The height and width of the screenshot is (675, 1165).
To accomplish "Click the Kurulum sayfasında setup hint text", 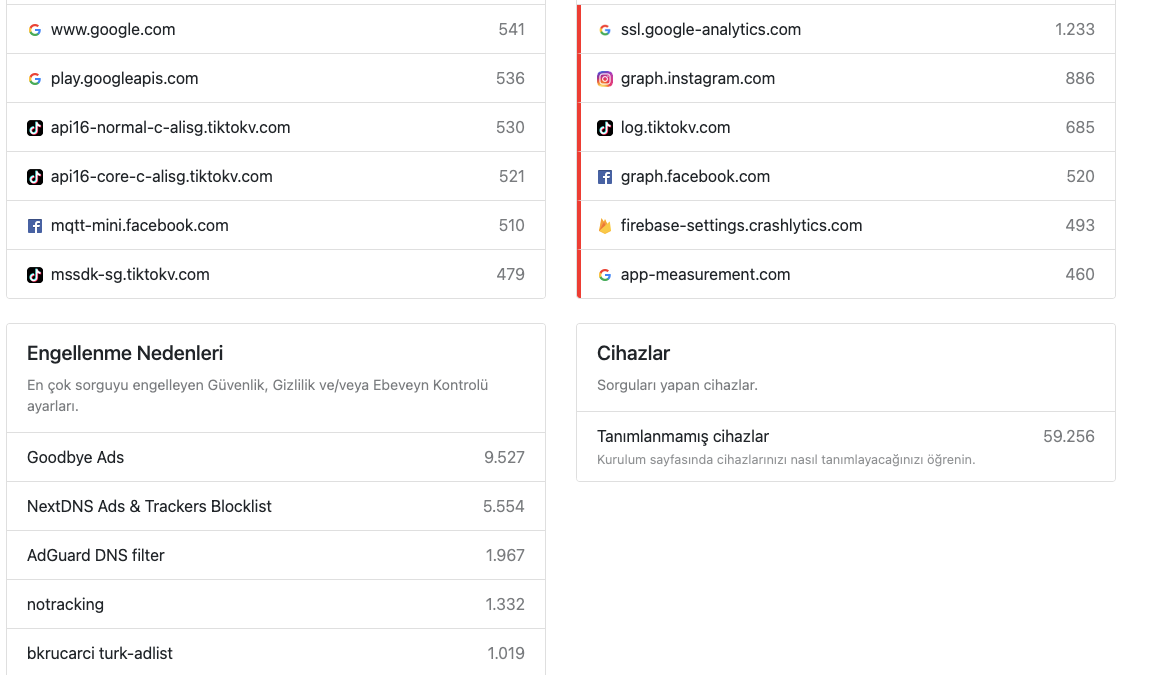I will pyautogui.click(x=786, y=460).
